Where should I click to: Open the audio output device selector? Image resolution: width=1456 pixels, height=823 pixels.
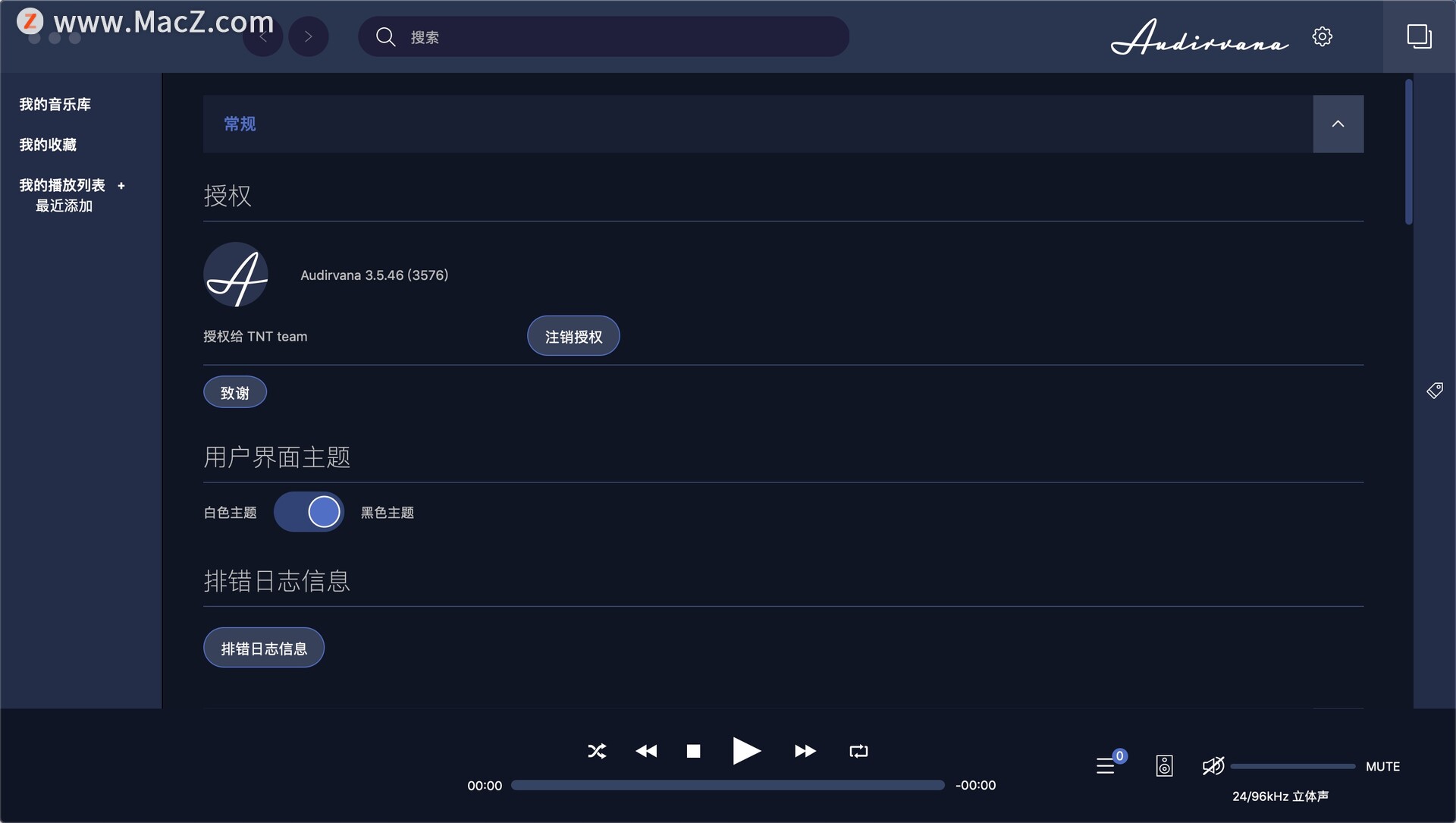1164,766
